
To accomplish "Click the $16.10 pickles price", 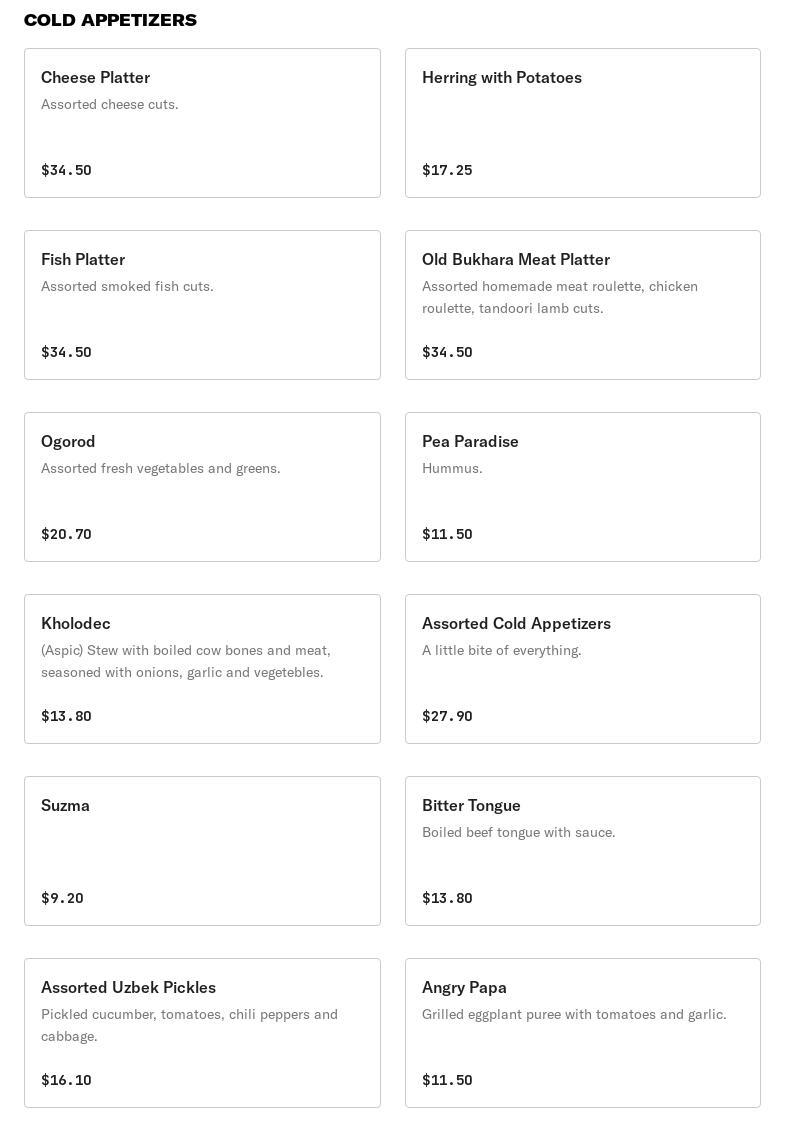I will tap(66, 1080).
